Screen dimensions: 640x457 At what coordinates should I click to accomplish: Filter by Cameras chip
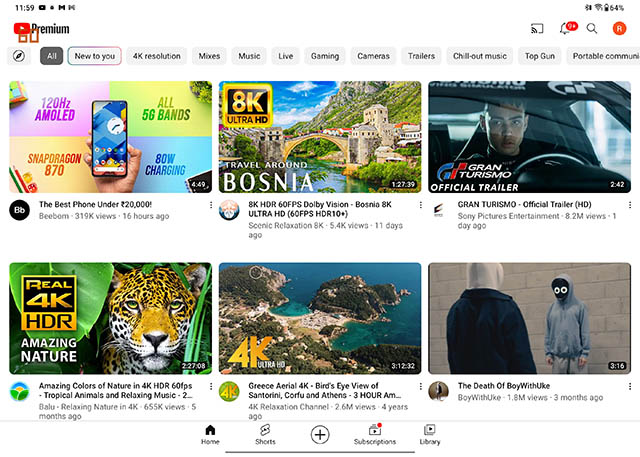373,56
